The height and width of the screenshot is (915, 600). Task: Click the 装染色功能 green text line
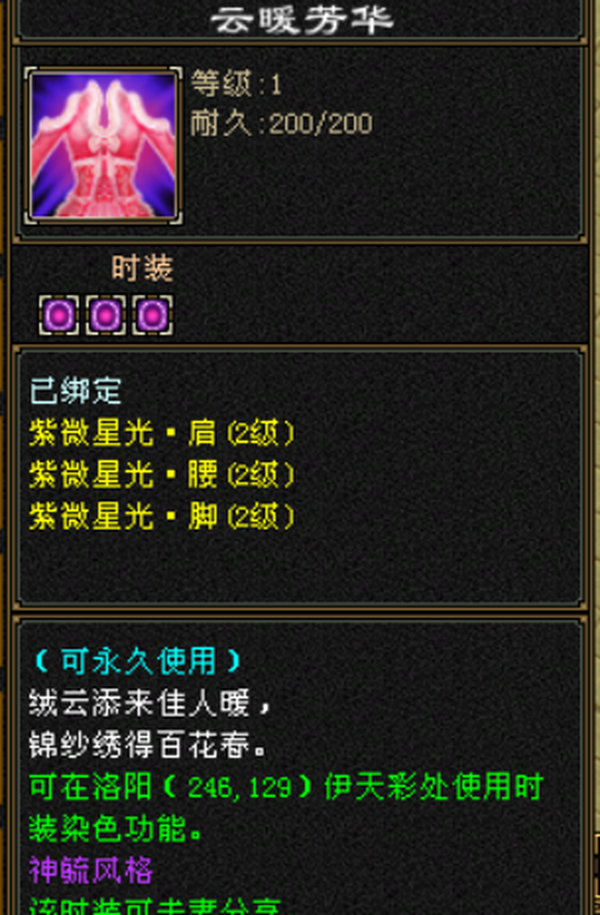pyautogui.click(x=116, y=829)
